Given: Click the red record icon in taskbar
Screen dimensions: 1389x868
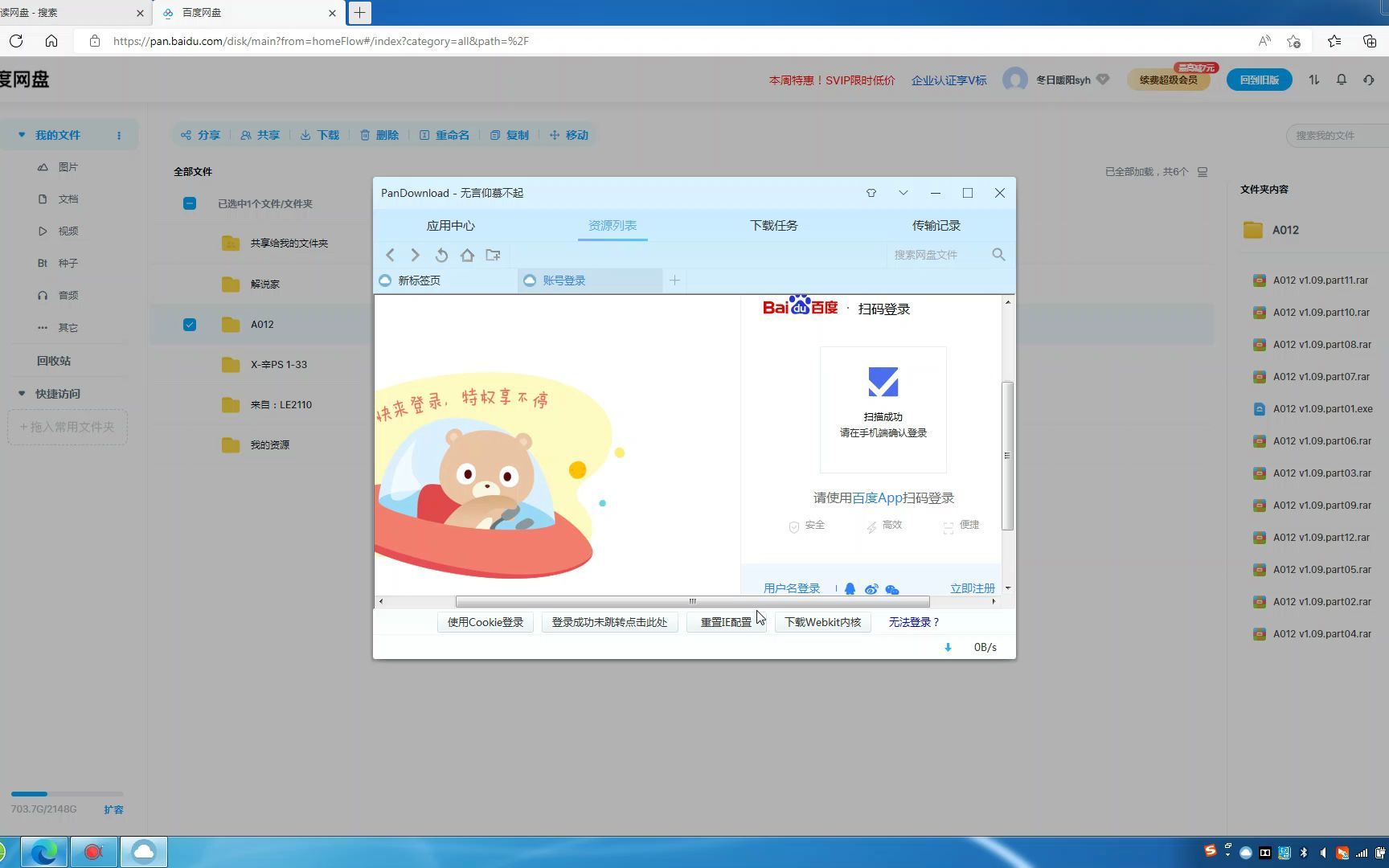Looking at the screenshot, I should coord(94,852).
